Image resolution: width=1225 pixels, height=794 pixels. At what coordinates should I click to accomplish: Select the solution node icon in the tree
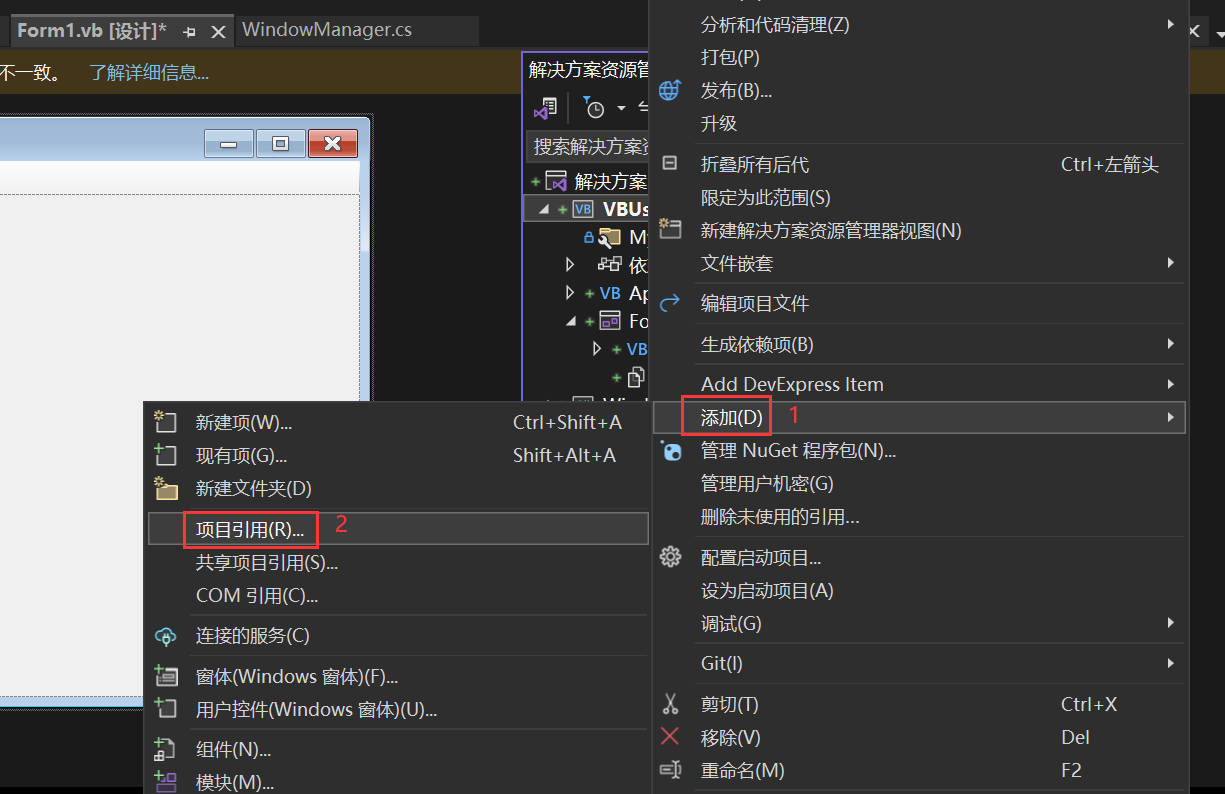(x=556, y=181)
